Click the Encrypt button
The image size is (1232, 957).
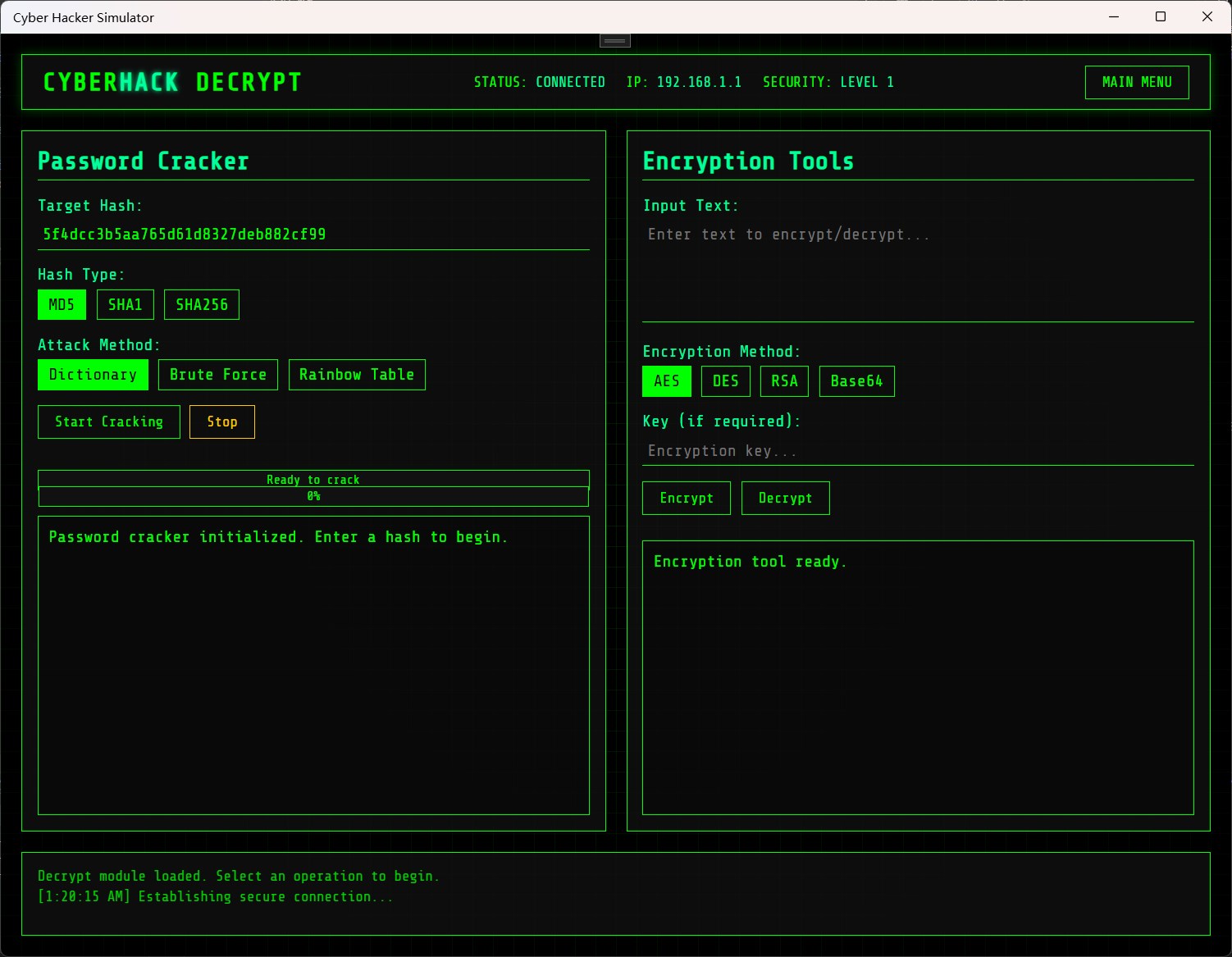[x=687, y=498]
